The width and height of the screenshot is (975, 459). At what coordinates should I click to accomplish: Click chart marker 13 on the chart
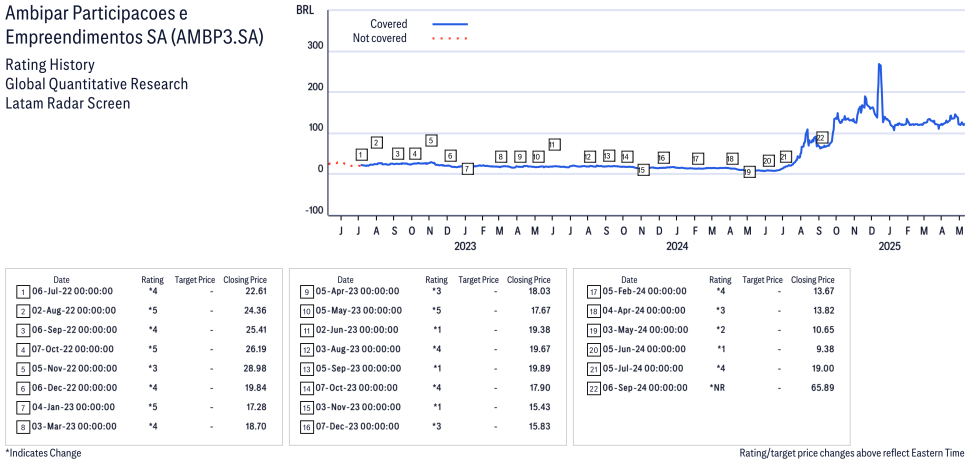pos(609,155)
